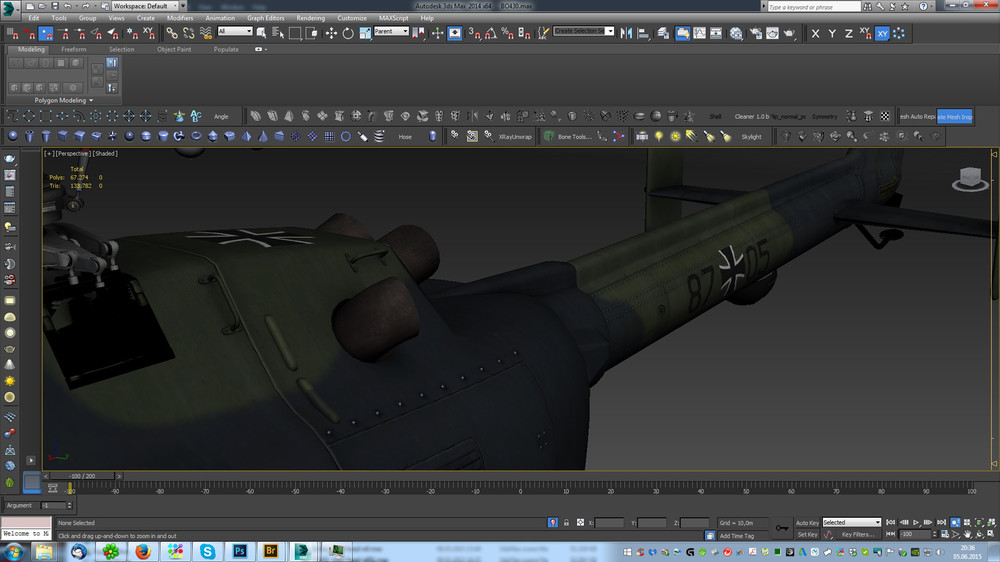Click the Set Key button
This screenshot has height=562, width=1000.
(x=807, y=535)
